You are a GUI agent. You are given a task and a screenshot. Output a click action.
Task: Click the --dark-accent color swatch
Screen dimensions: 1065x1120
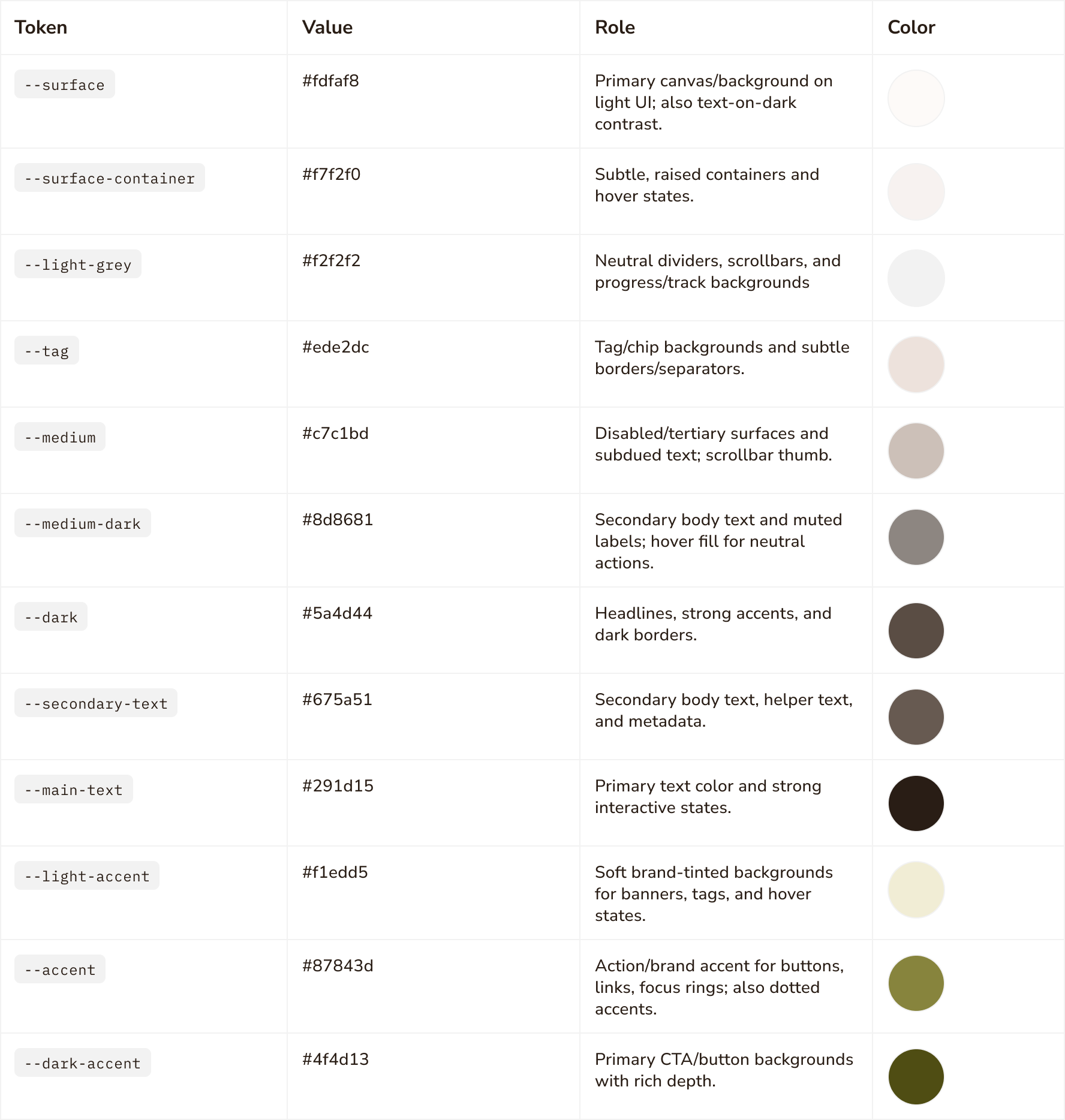[x=916, y=1077]
